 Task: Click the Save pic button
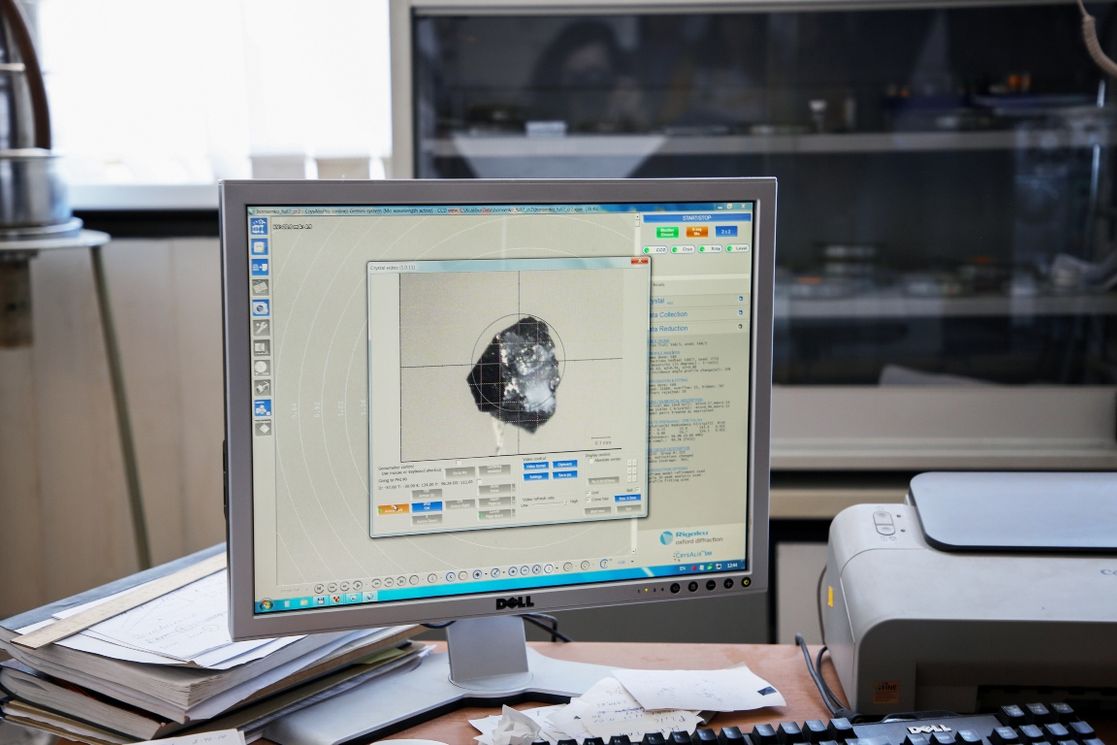[x=565, y=474]
